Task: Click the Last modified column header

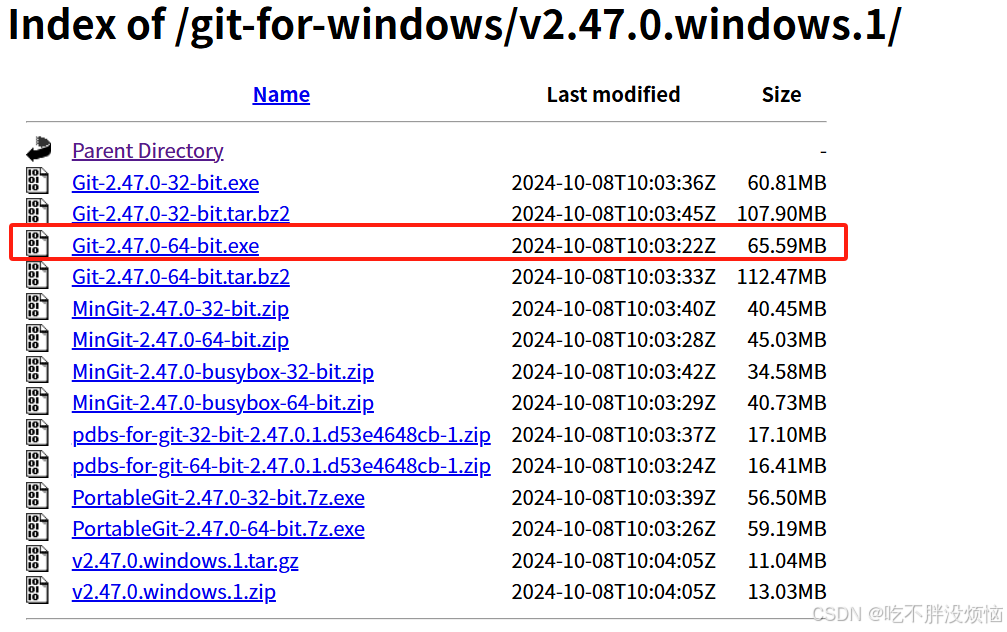Action: point(613,94)
